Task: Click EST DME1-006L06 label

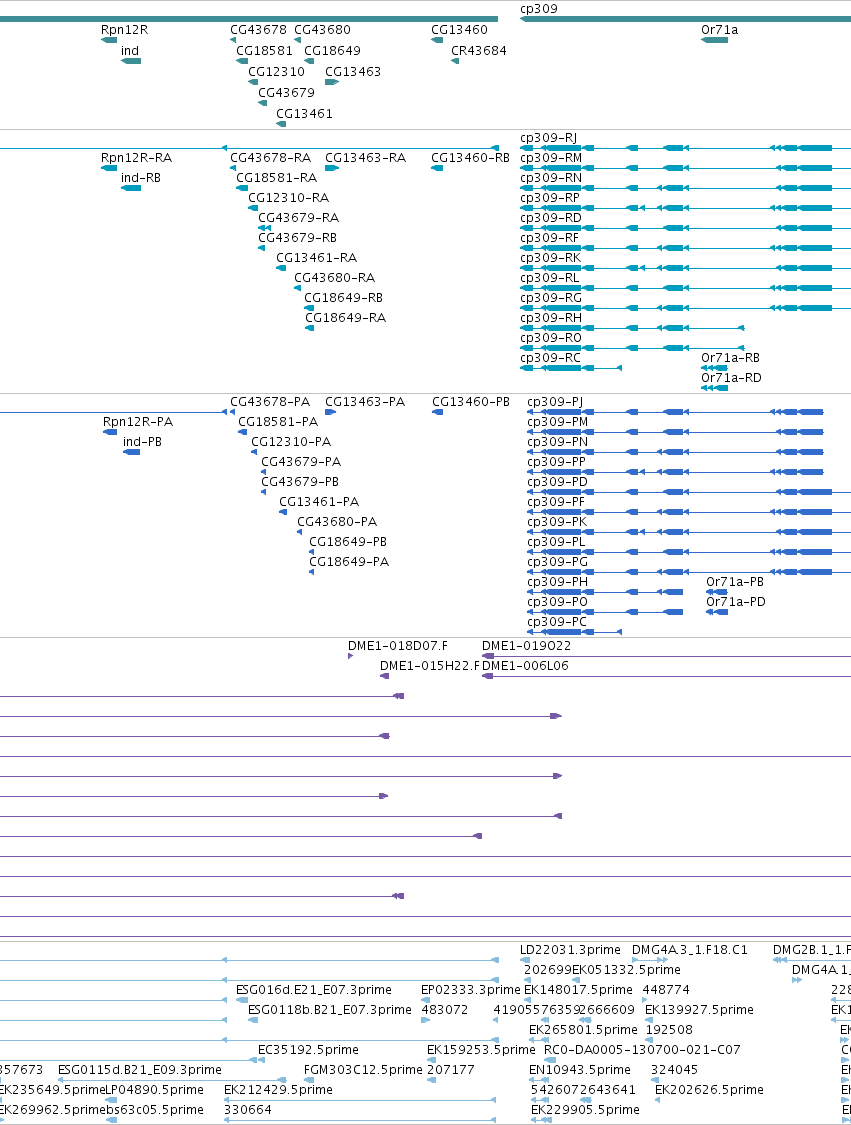Action: click(x=525, y=666)
